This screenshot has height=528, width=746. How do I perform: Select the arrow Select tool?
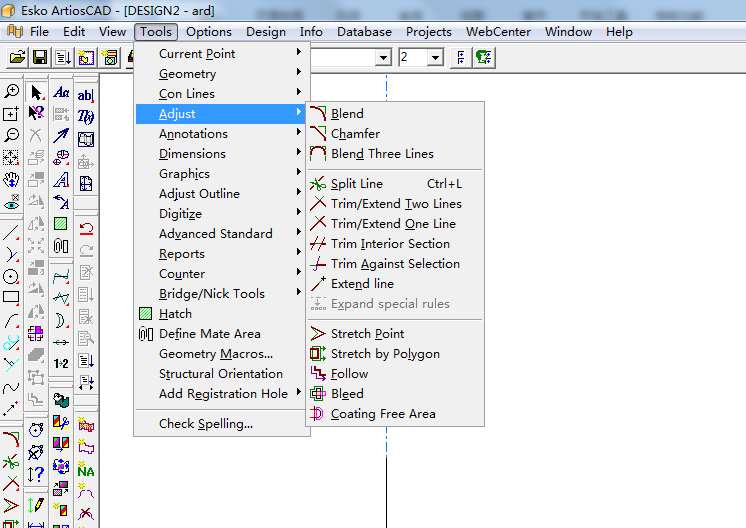(x=37, y=92)
